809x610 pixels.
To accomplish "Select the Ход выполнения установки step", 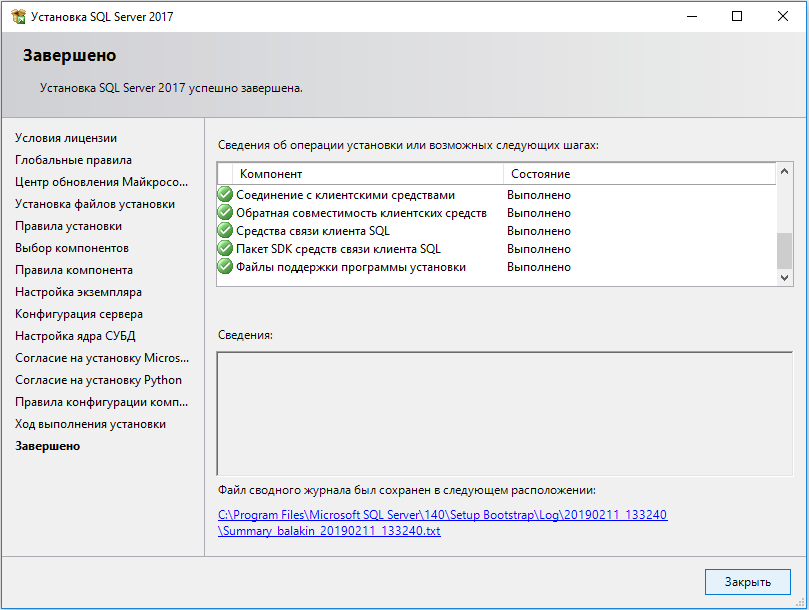I will pos(90,424).
